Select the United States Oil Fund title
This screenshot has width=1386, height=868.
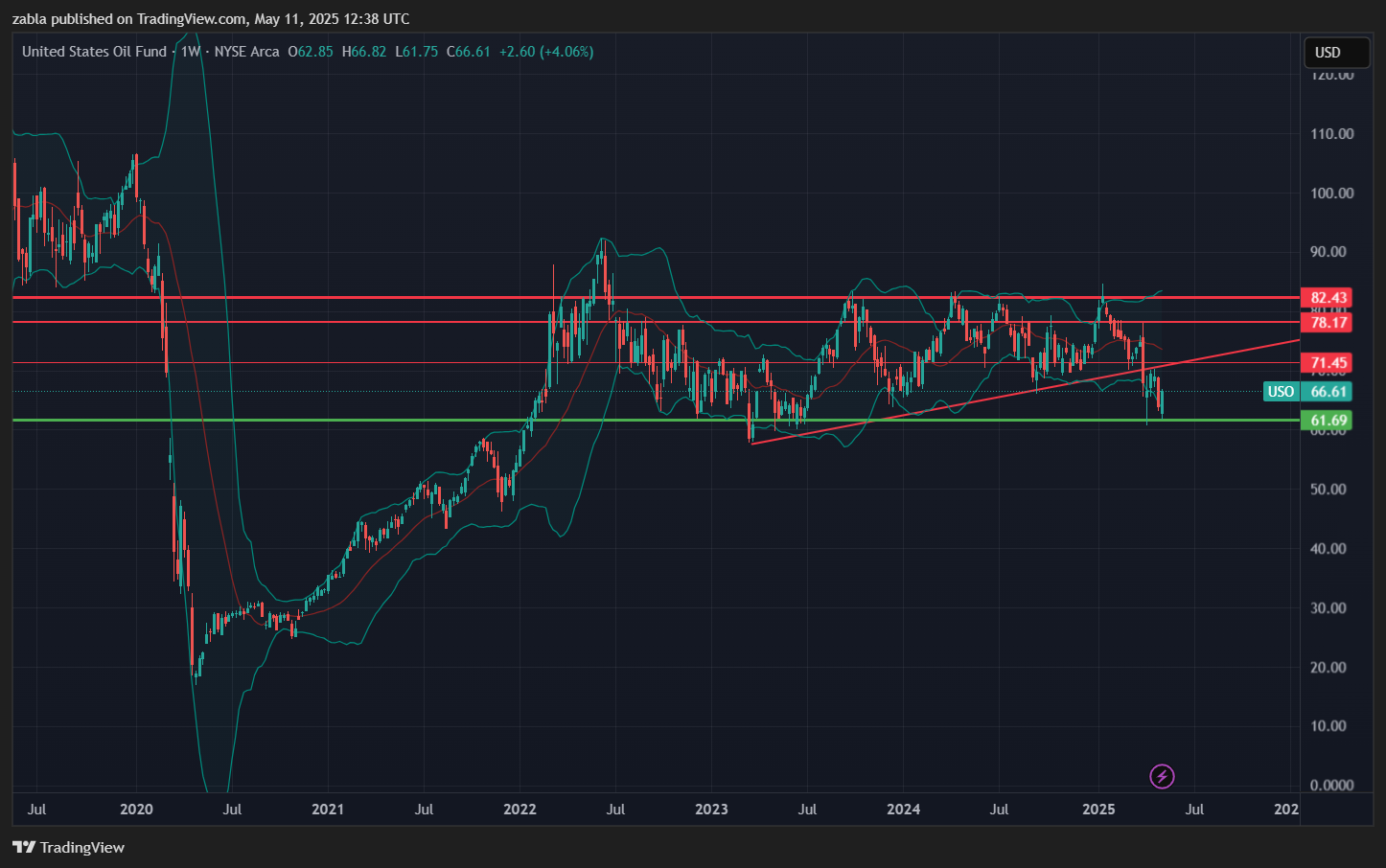pyautogui.click(x=94, y=52)
